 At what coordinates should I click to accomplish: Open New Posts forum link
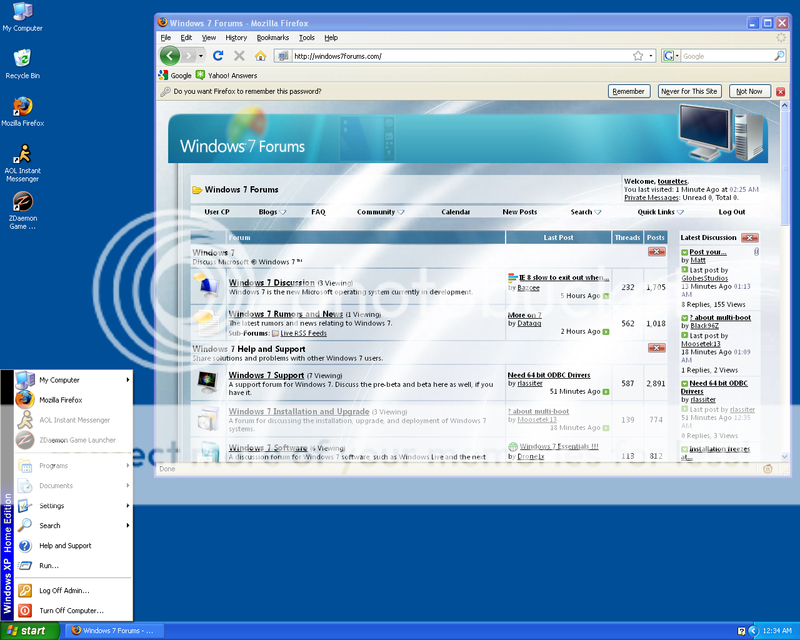(519, 212)
